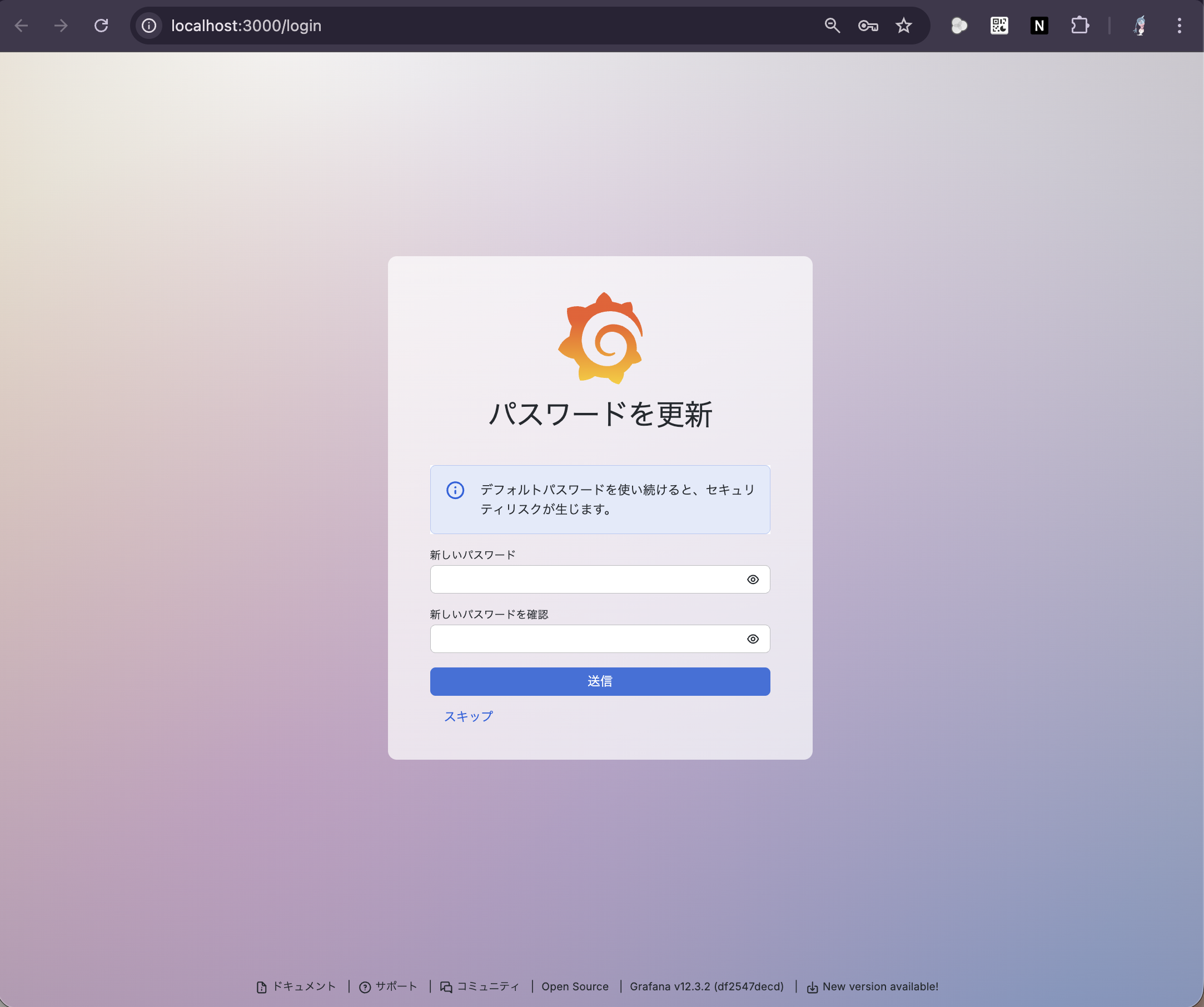The image size is (1204, 1007).
Task: Click the Grafana logo
Action: click(600, 338)
